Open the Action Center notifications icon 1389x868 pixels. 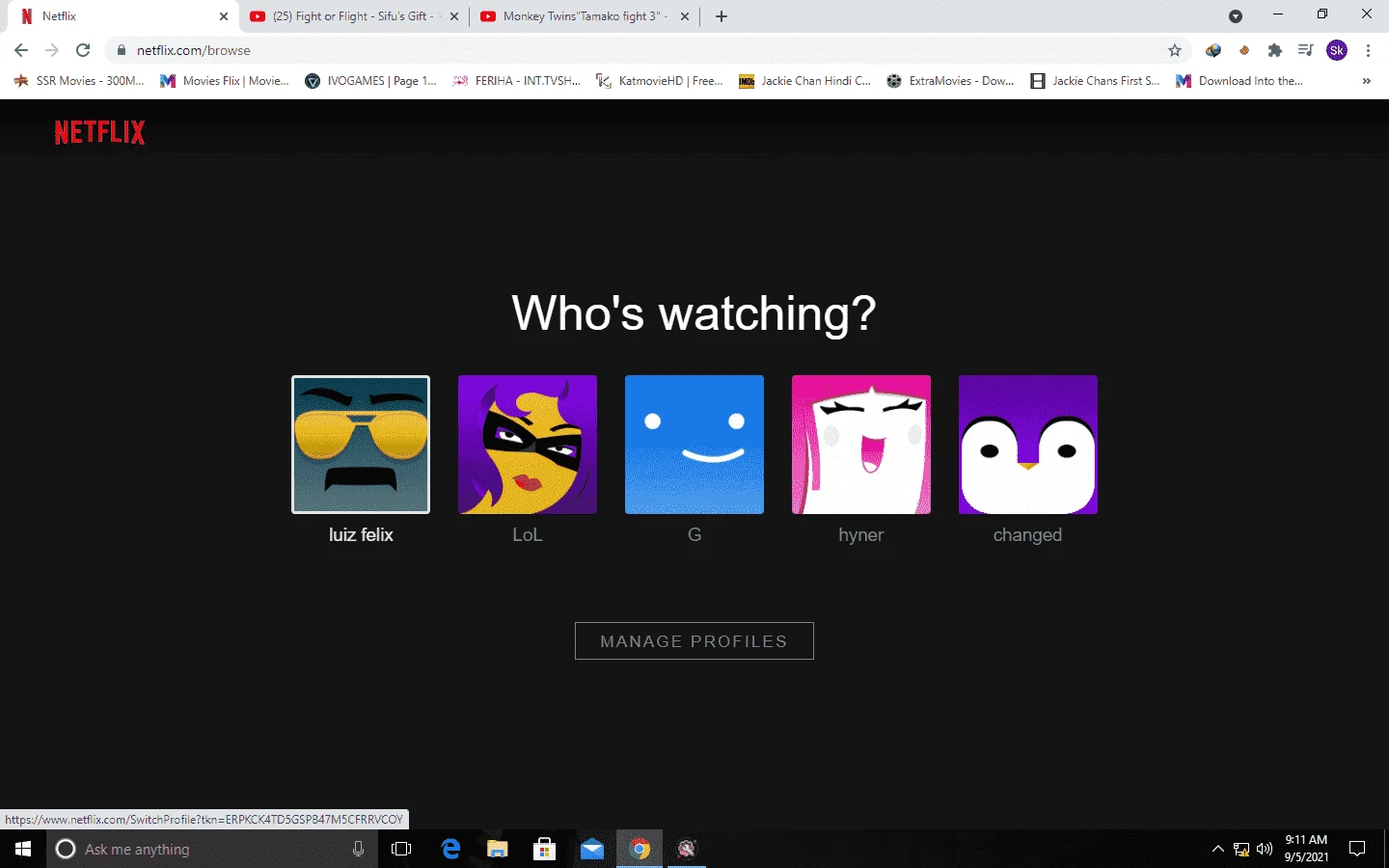point(1357,849)
